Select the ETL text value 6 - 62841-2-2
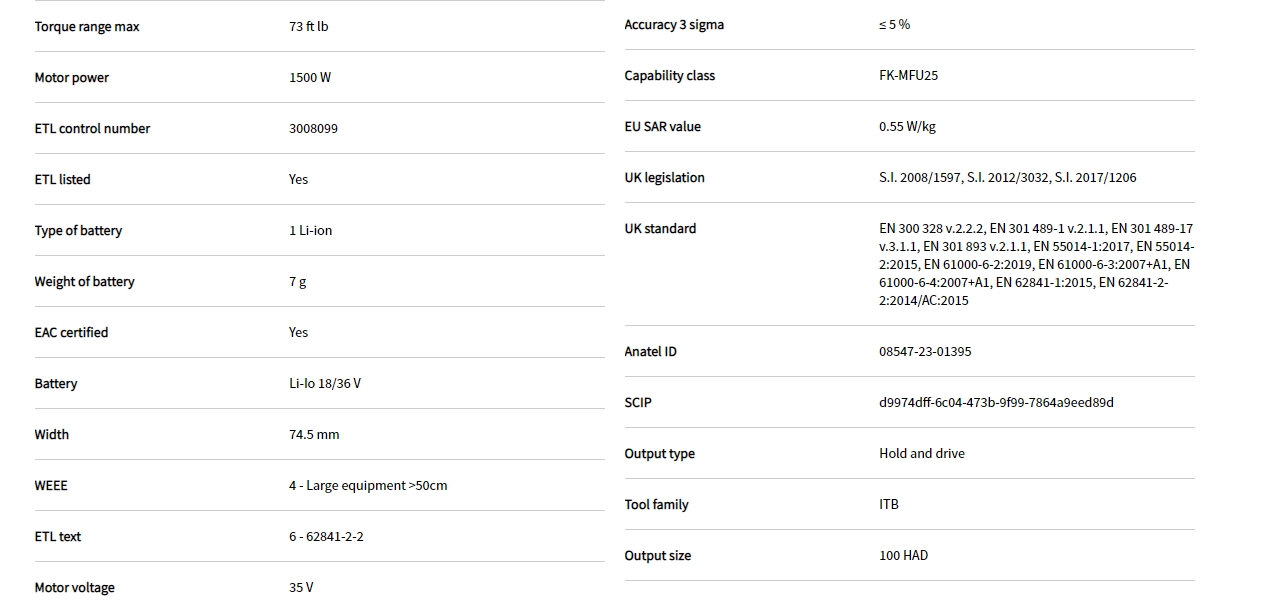 [x=326, y=537]
